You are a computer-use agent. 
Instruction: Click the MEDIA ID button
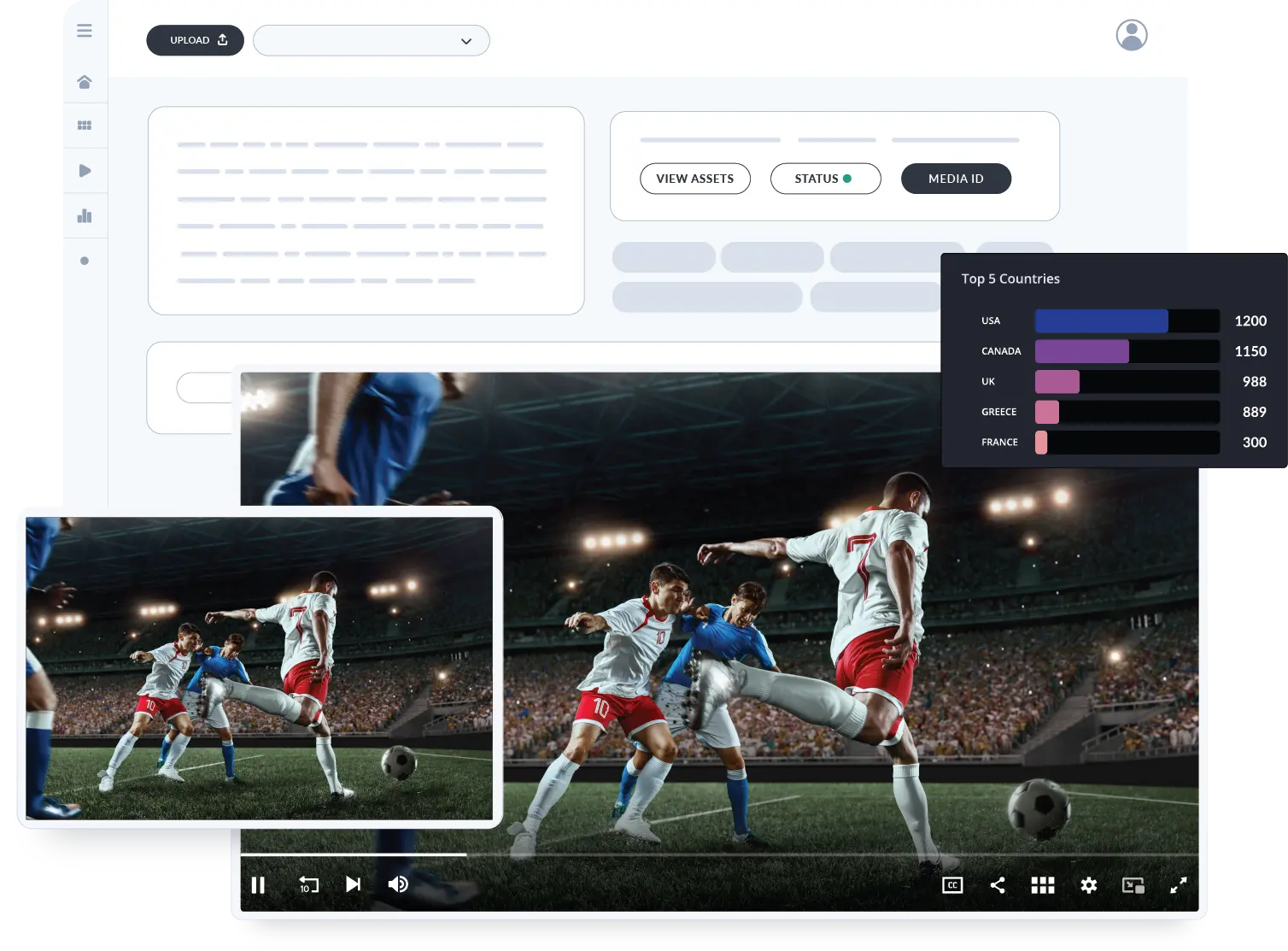pos(956,179)
